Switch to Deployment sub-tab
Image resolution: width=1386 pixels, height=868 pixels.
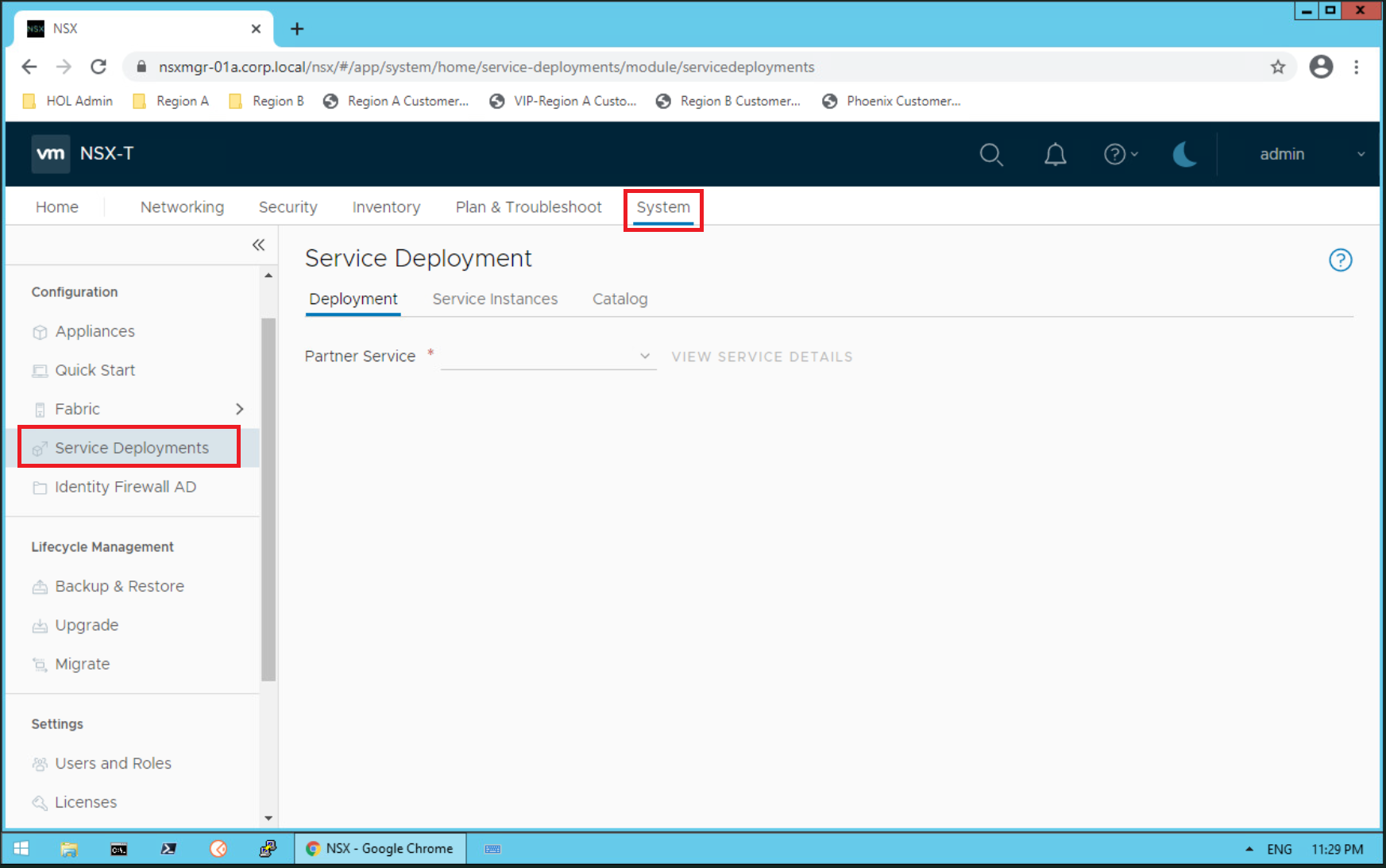(353, 299)
